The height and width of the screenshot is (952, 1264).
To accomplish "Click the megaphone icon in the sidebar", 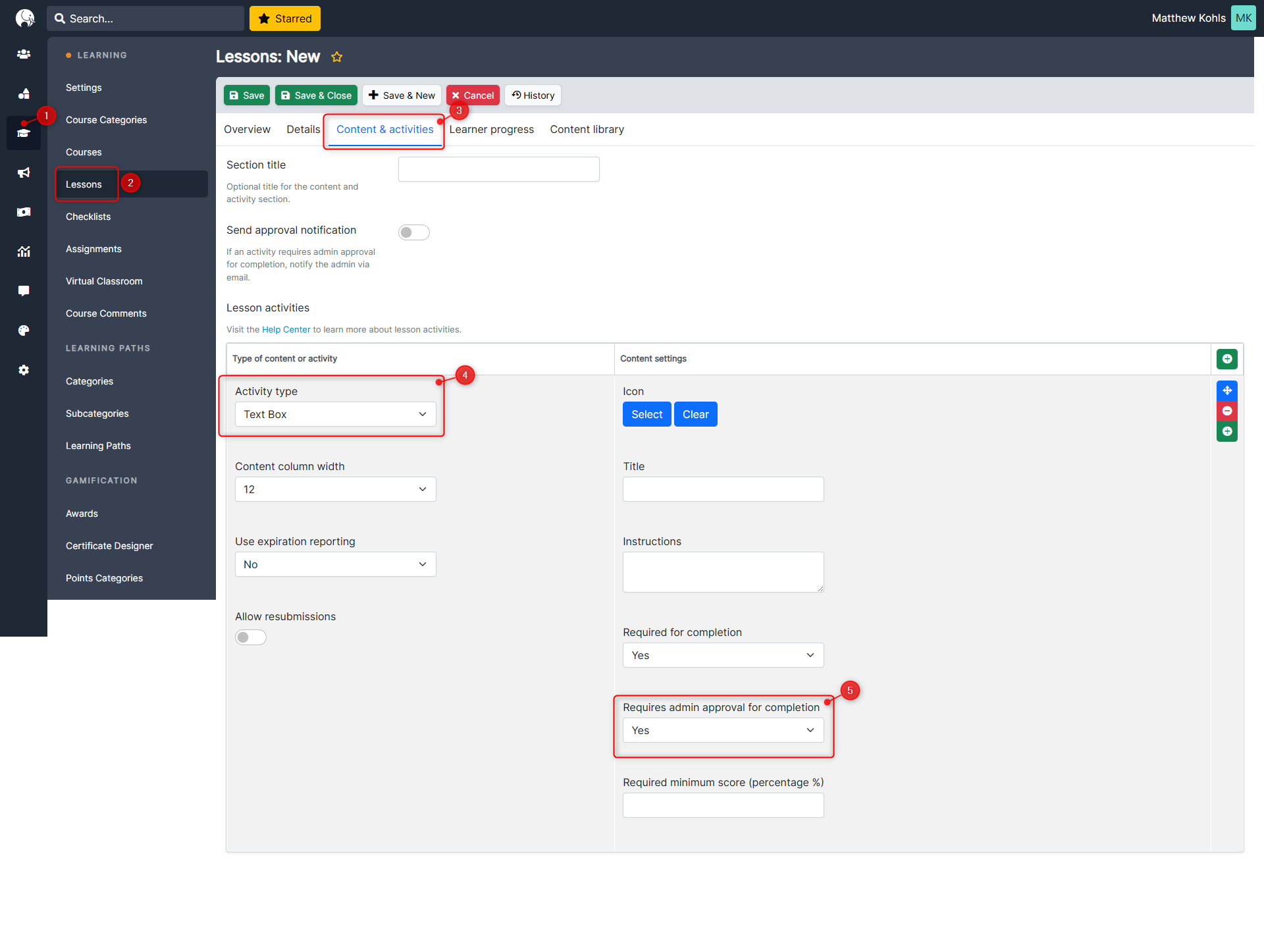I will pyautogui.click(x=24, y=172).
